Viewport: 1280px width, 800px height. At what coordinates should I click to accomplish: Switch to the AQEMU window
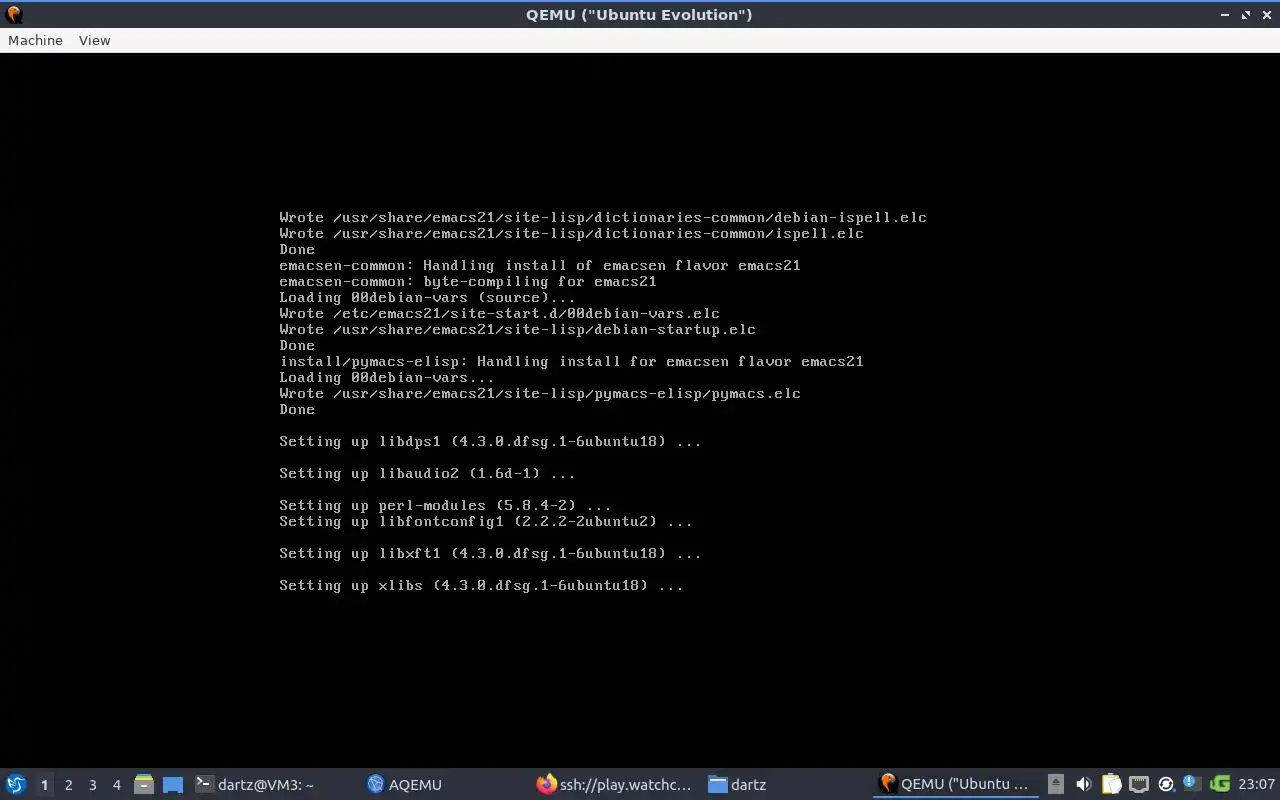[448, 784]
